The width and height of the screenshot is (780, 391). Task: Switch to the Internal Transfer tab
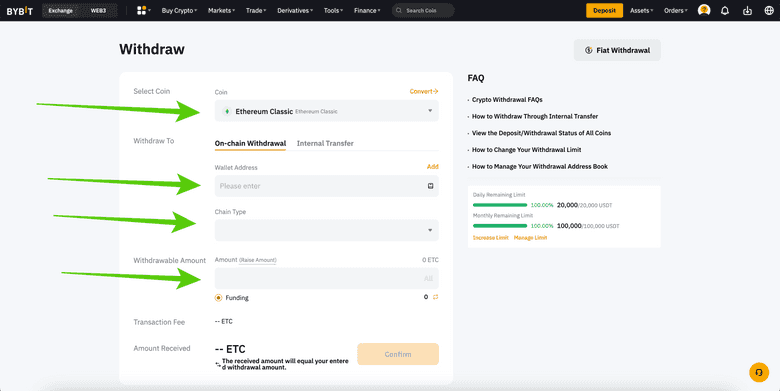tap(325, 143)
